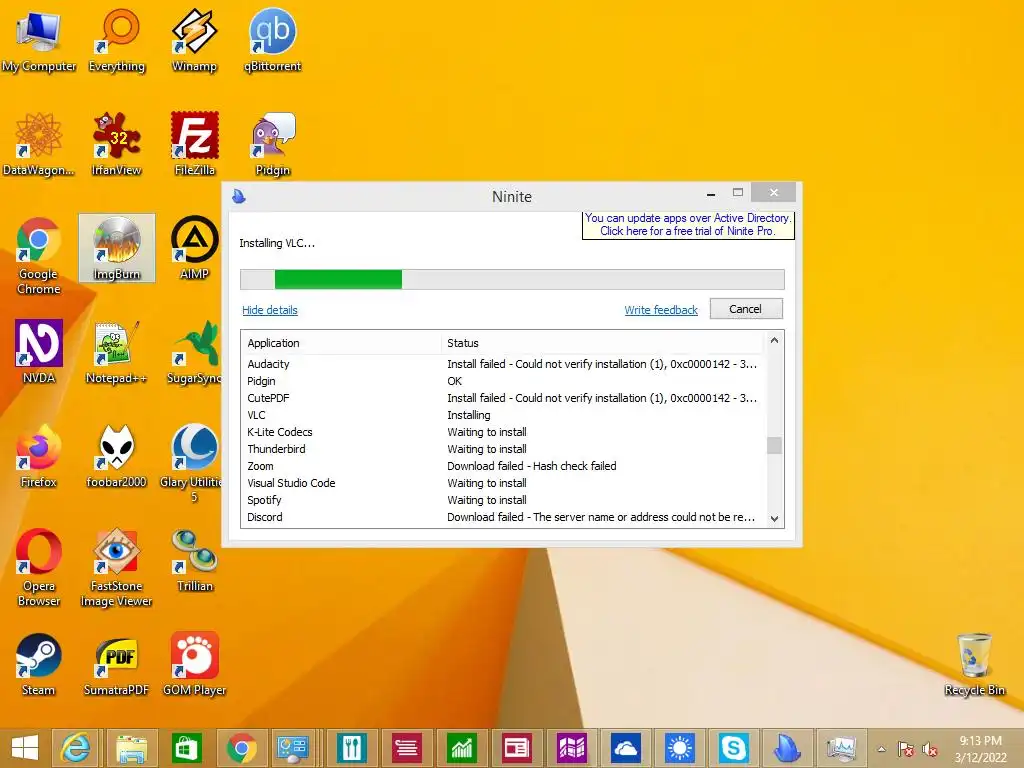Click 'Download failed - Hash check failed' status

pos(532,466)
